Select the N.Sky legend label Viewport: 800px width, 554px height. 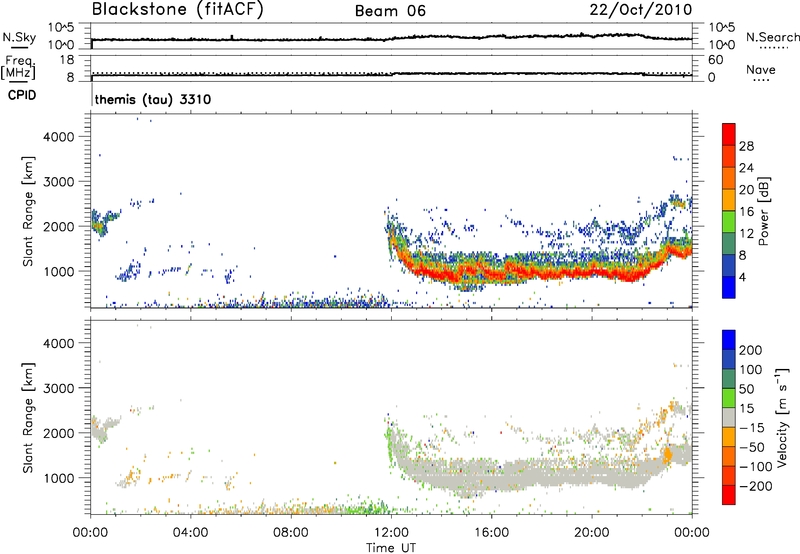19,37
